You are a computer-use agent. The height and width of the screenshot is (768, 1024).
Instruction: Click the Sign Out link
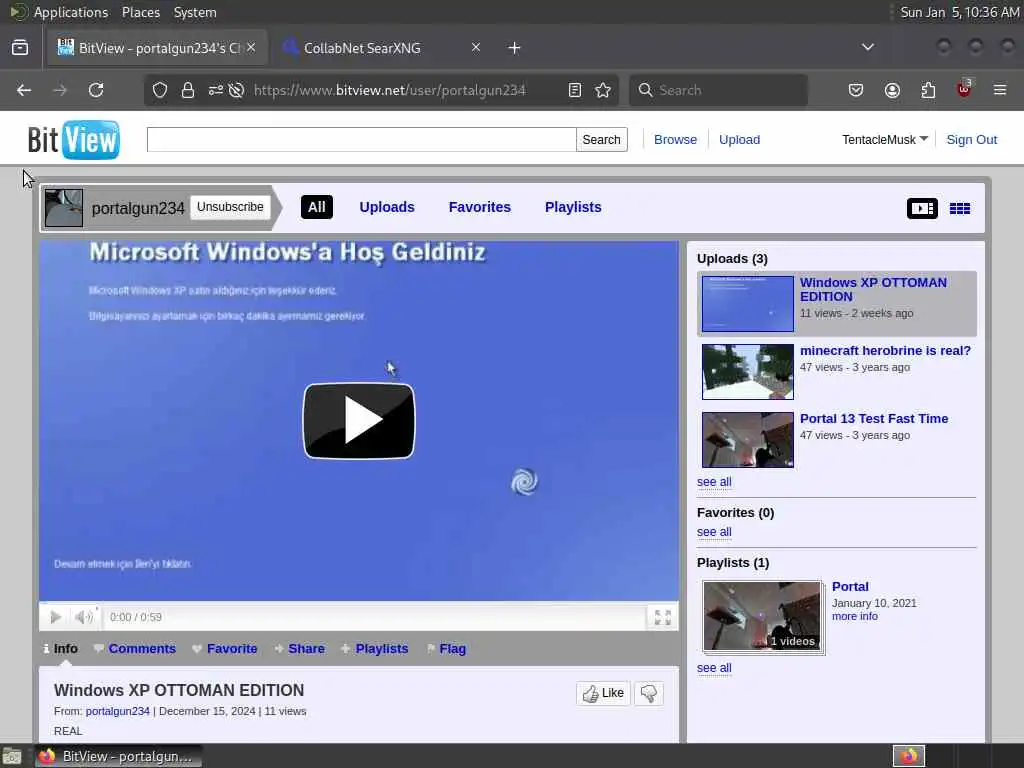[x=972, y=140]
